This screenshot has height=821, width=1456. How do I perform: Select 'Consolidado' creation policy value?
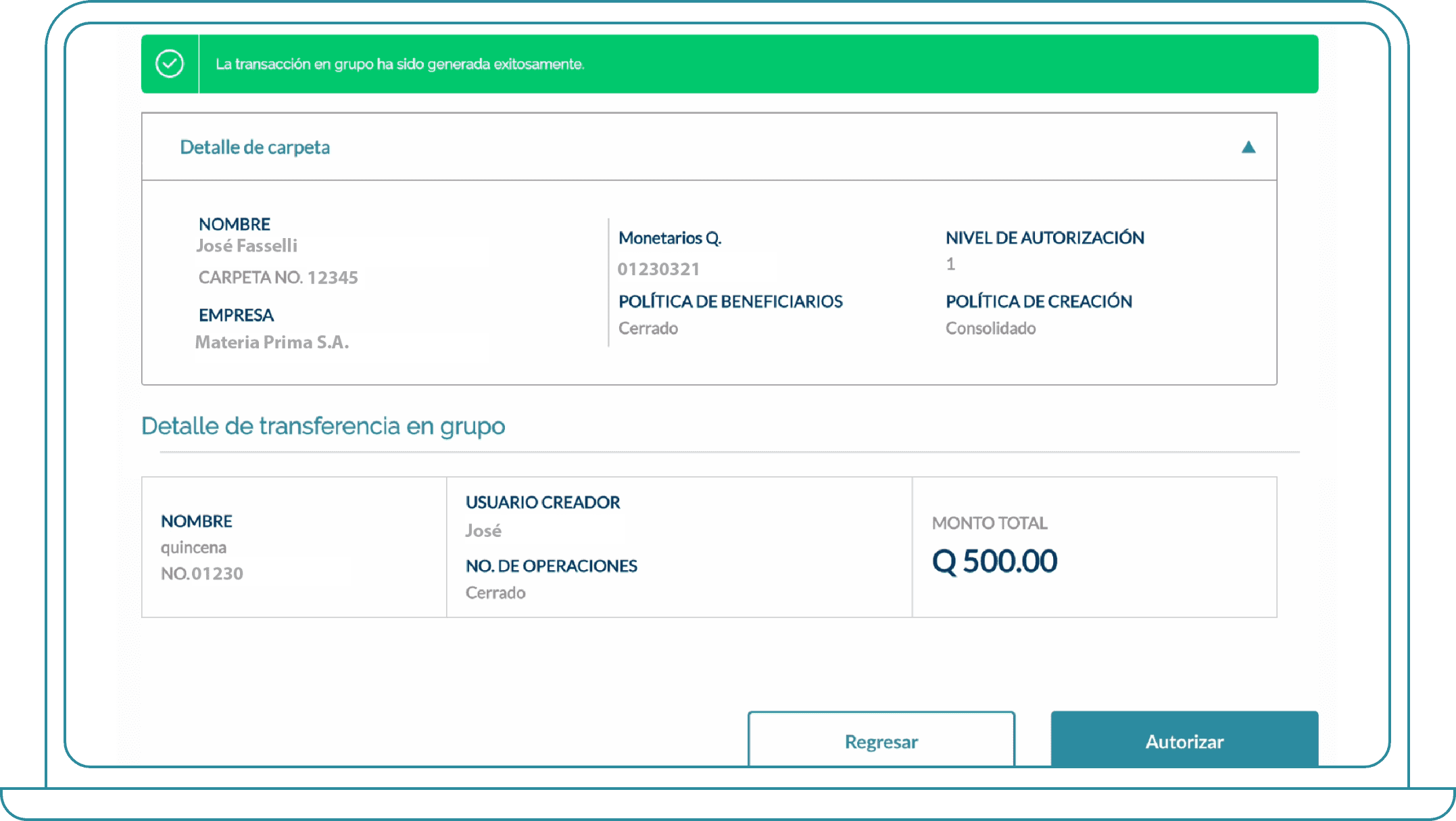click(990, 328)
